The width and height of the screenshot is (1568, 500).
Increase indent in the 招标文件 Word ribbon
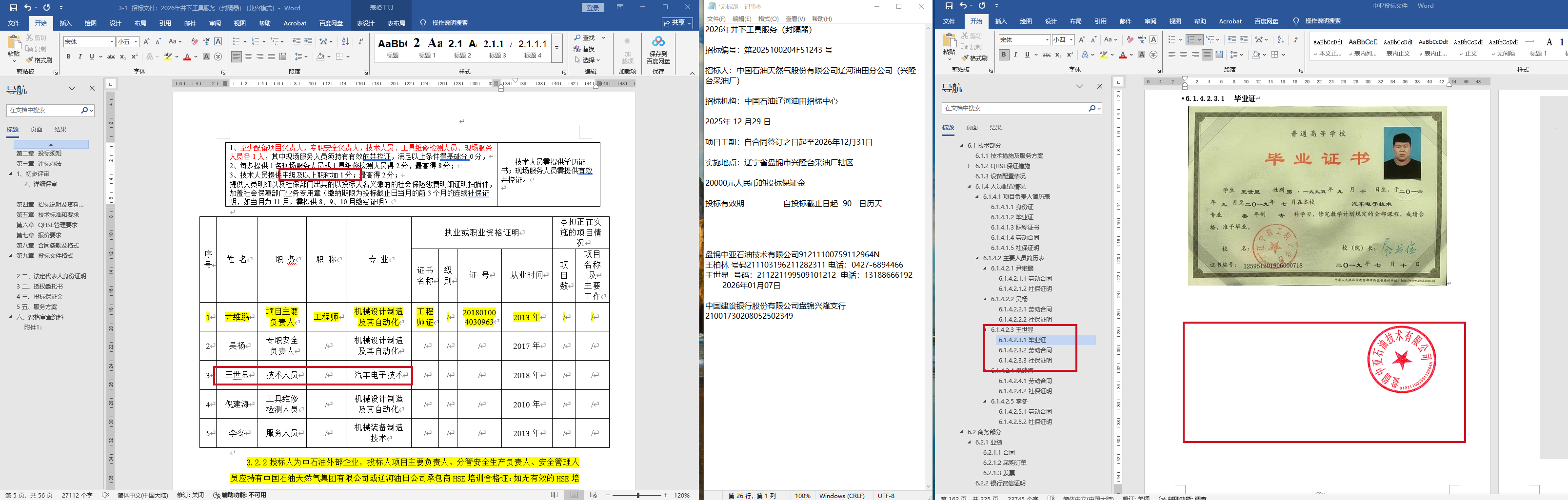coord(309,41)
